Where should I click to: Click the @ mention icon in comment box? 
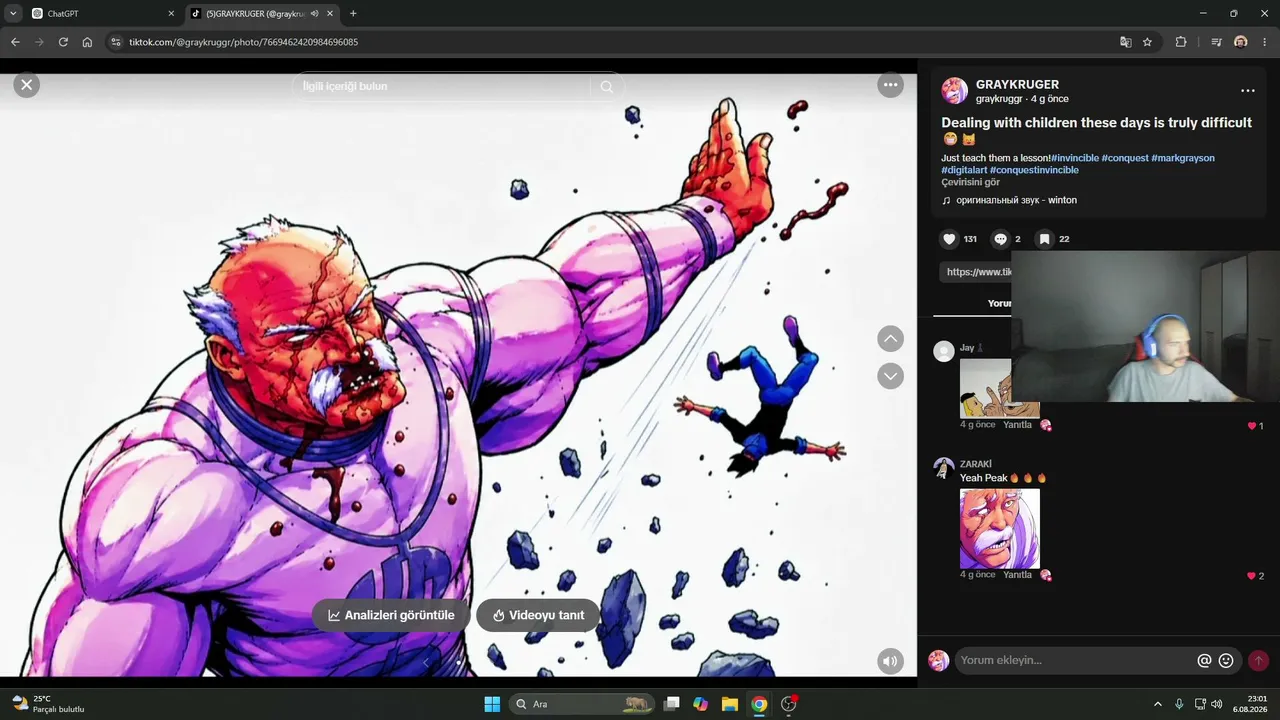[1205, 660]
